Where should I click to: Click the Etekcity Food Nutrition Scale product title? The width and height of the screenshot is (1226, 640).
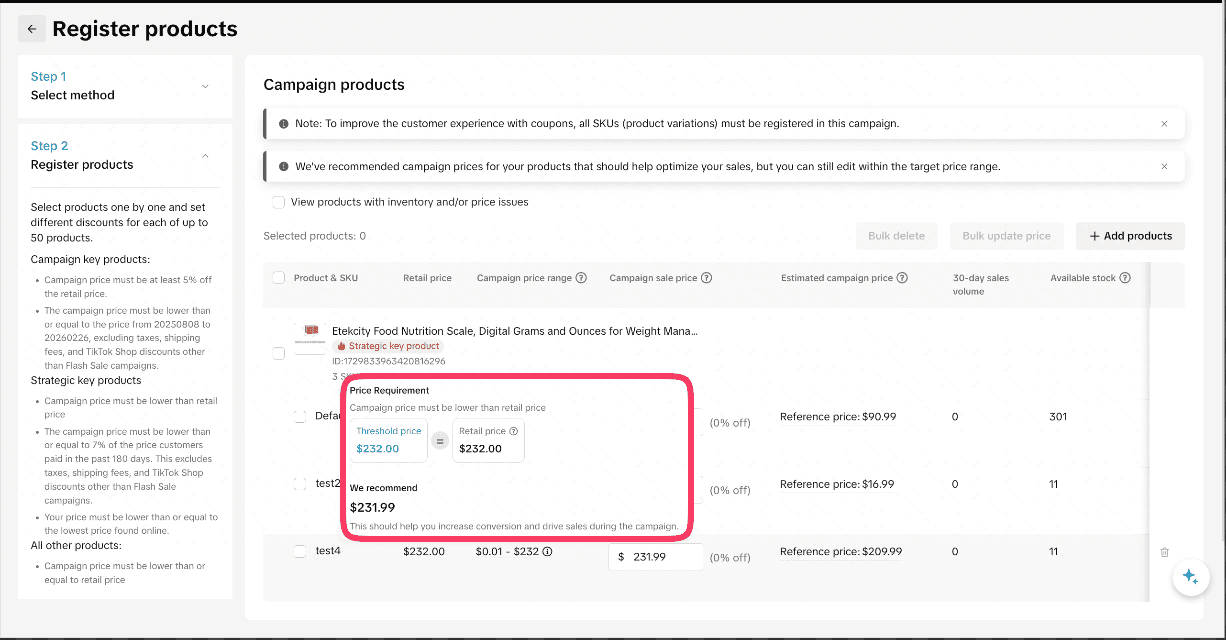[515, 330]
